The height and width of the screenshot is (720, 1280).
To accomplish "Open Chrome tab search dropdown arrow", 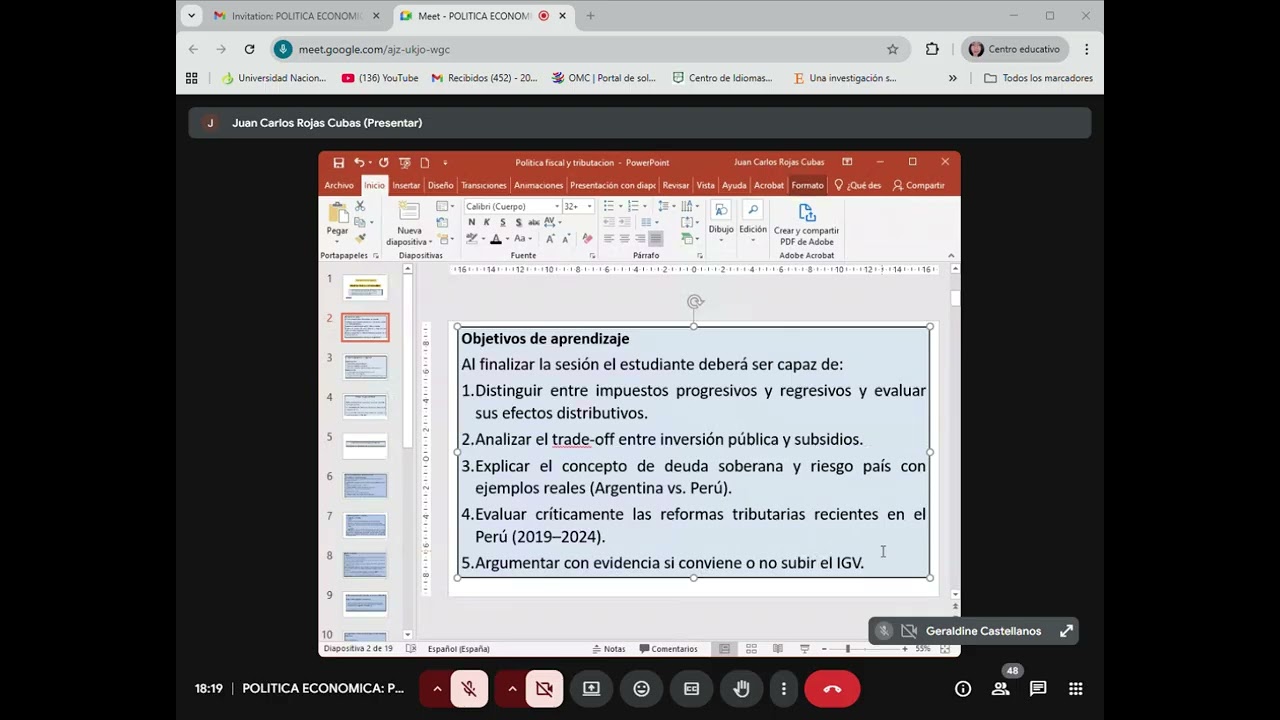I will pos(191,15).
